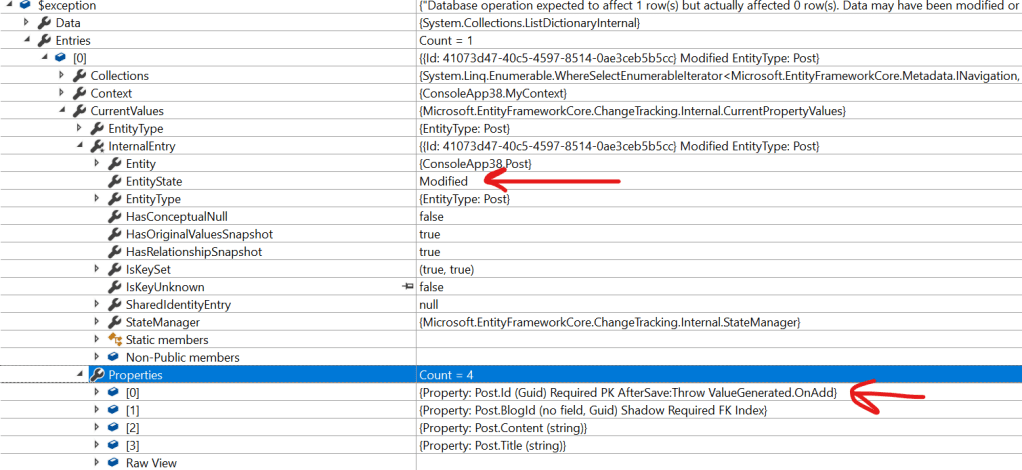Click the Non-Public members cube icon
1022x470 pixels.
coord(114,358)
